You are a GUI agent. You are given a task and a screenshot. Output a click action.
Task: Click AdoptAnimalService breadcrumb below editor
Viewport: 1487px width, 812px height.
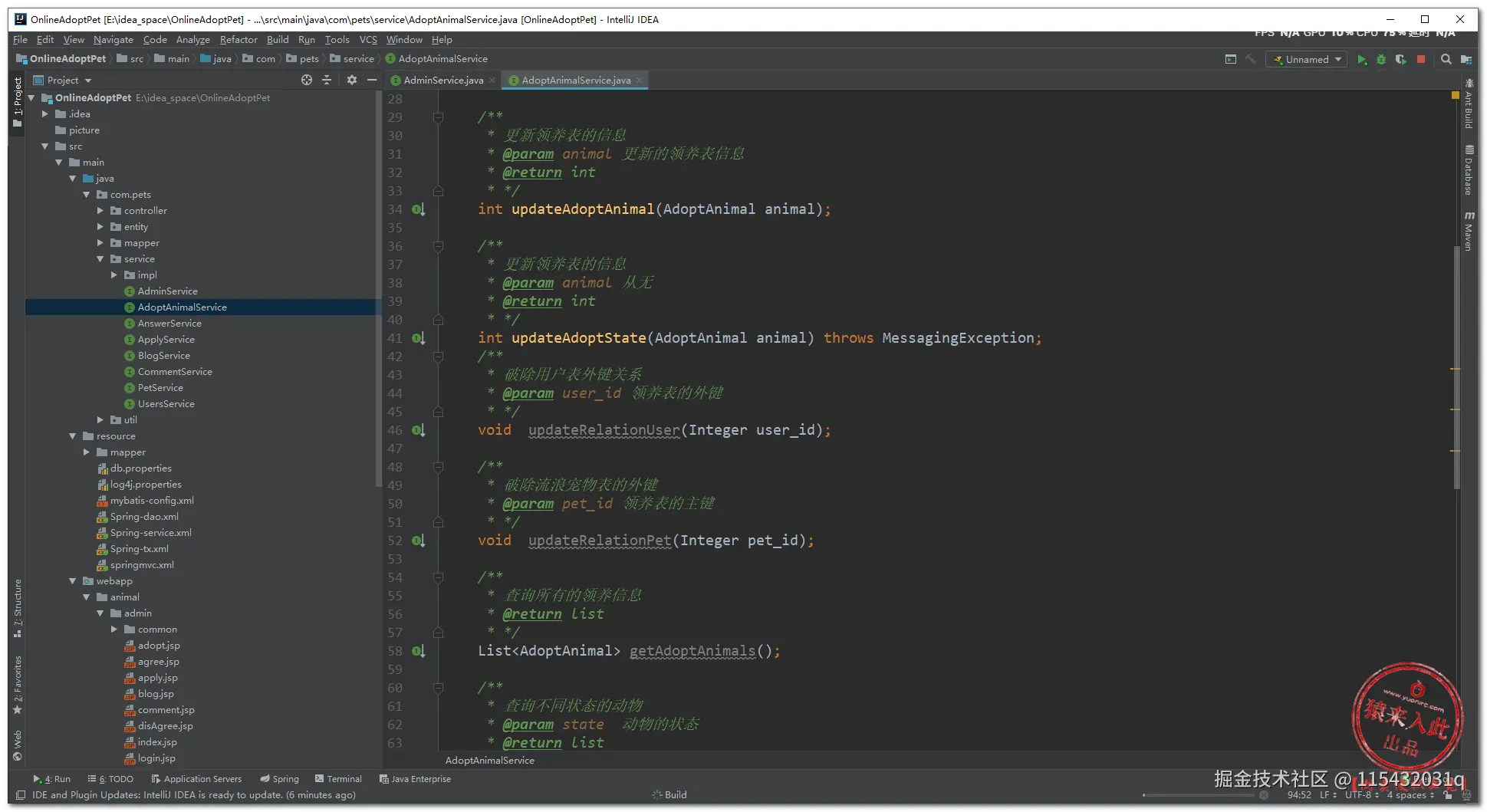[489, 761]
